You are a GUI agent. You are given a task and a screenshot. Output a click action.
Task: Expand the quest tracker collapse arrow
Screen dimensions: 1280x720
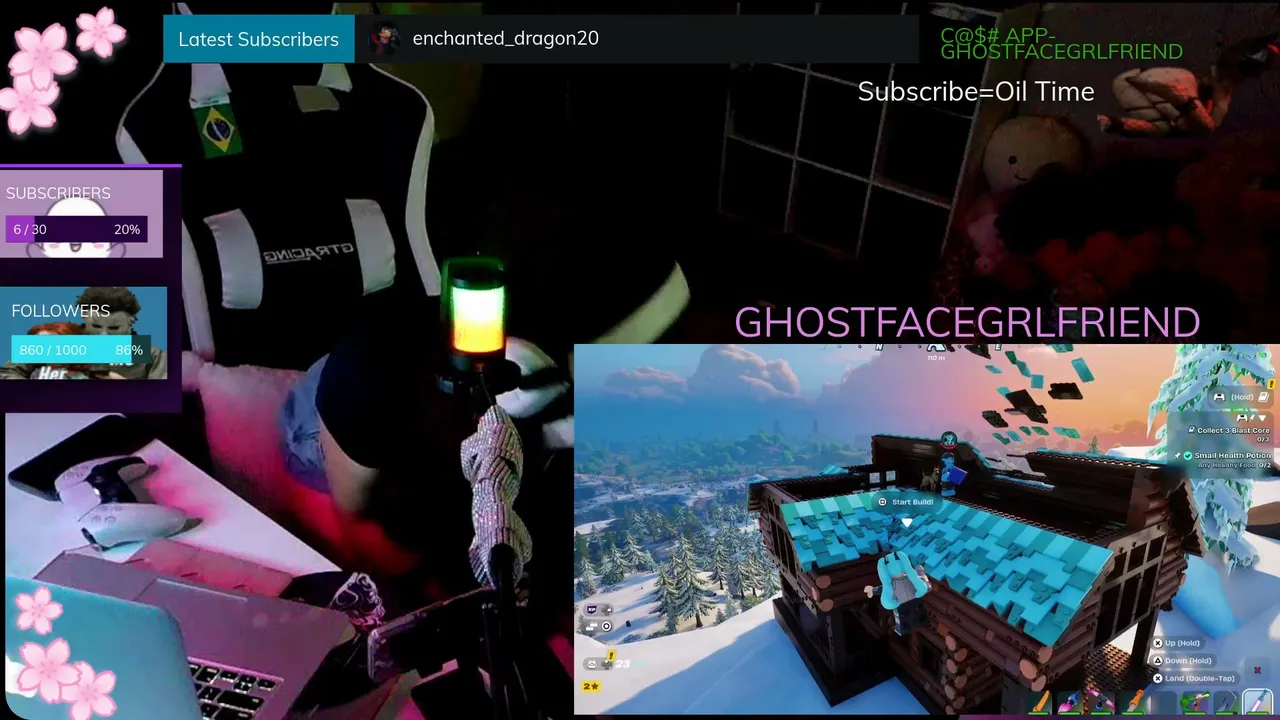(x=1262, y=418)
